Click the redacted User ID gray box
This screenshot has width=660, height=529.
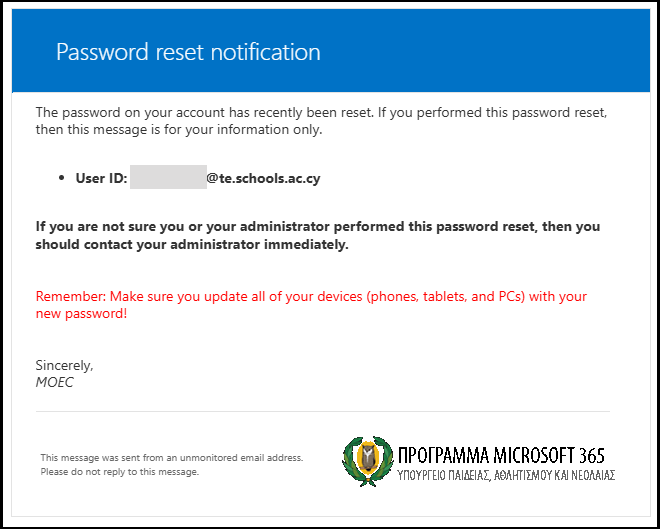click(167, 178)
